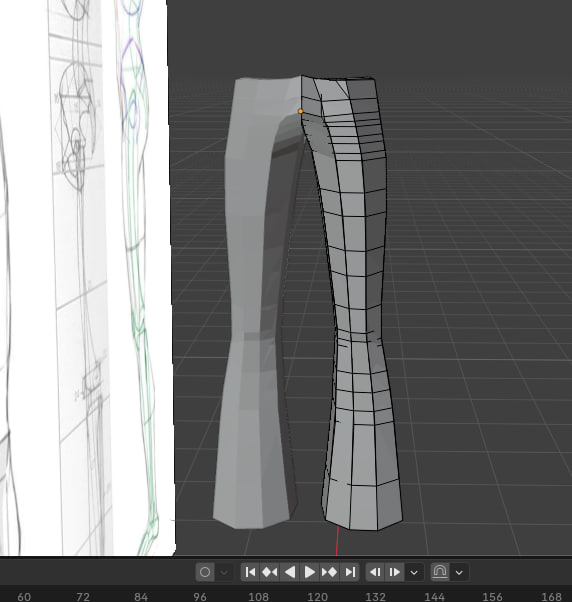
Task: Play the animation forward
Action: tap(309, 572)
